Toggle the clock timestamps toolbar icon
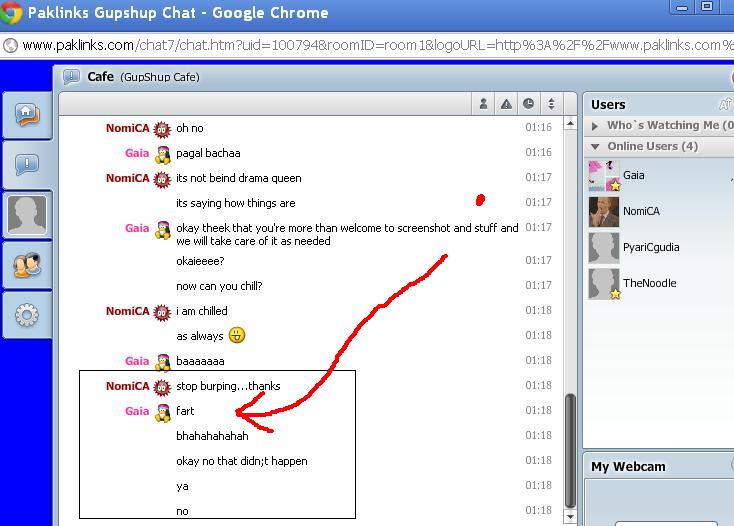The height and width of the screenshot is (526, 734). click(x=528, y=104)
